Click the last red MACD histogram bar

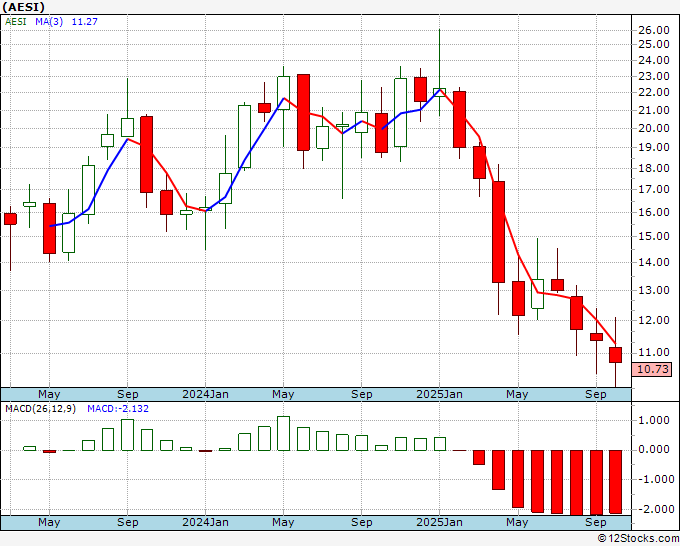[615, 482]
